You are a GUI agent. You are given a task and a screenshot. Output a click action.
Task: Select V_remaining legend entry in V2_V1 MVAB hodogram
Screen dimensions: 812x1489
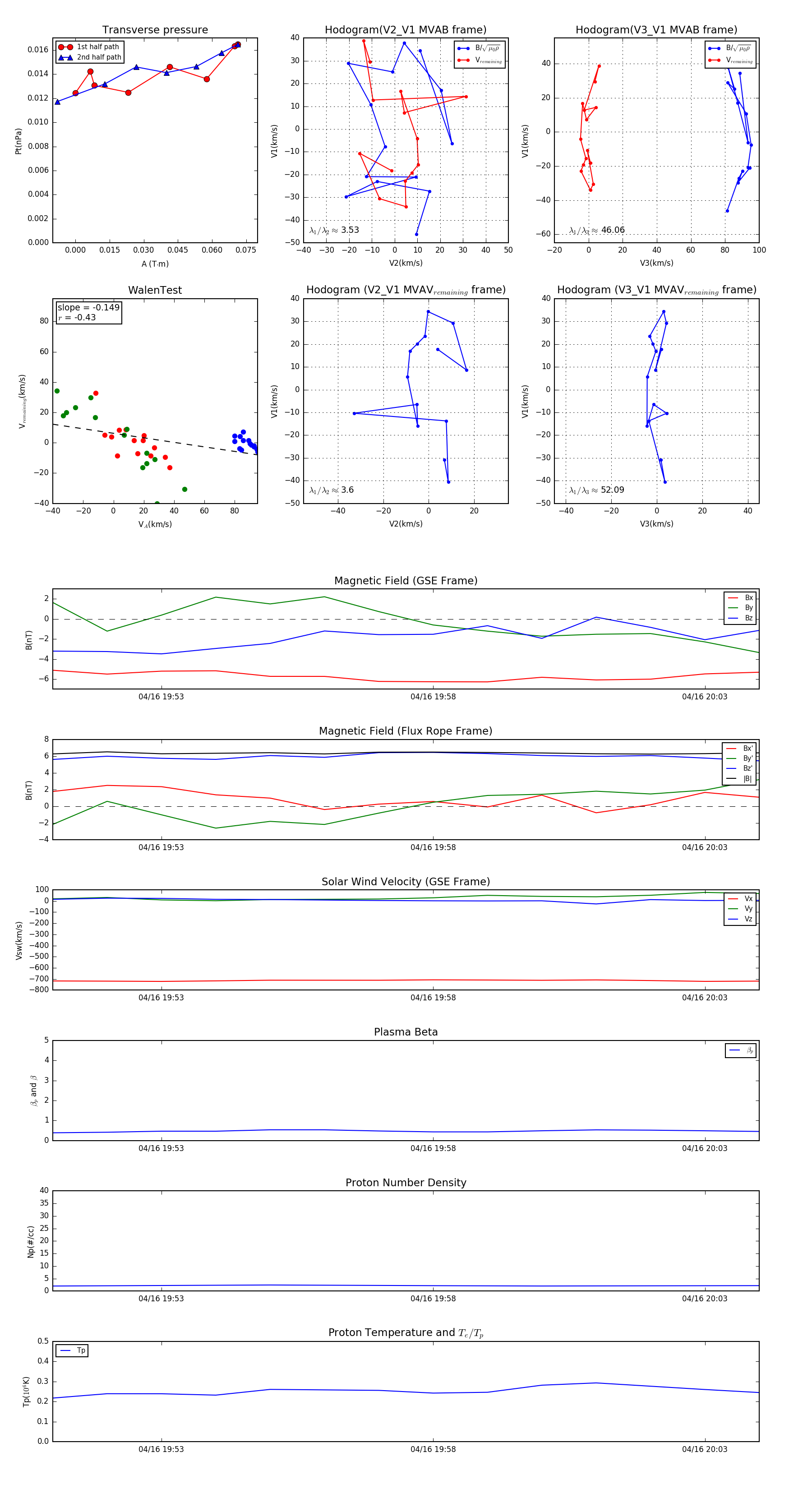[x=479, y=60]
